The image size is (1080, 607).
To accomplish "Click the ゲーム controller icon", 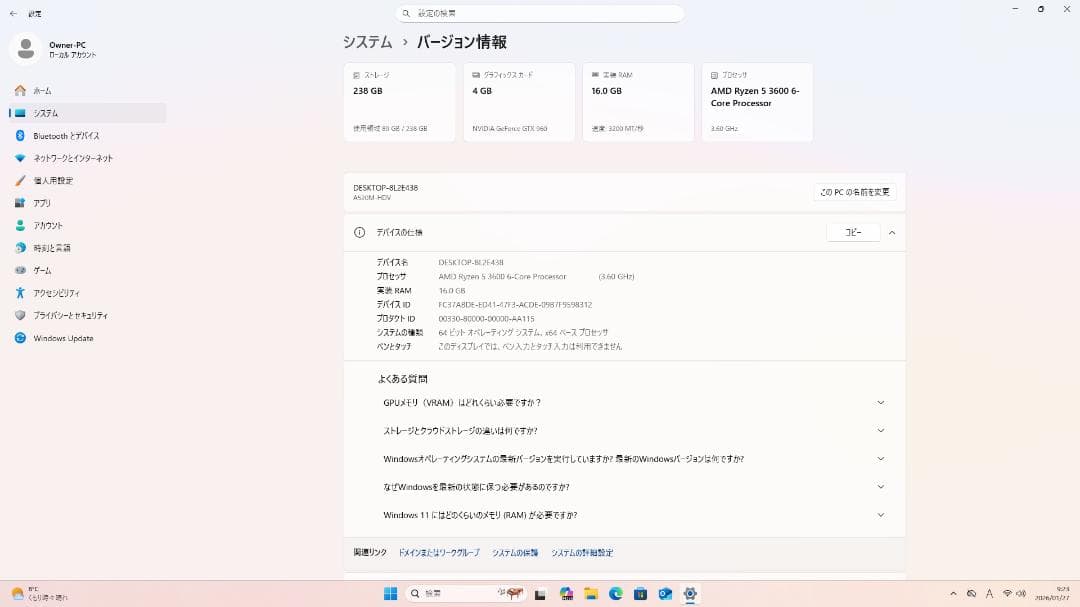I will point(20,270).
